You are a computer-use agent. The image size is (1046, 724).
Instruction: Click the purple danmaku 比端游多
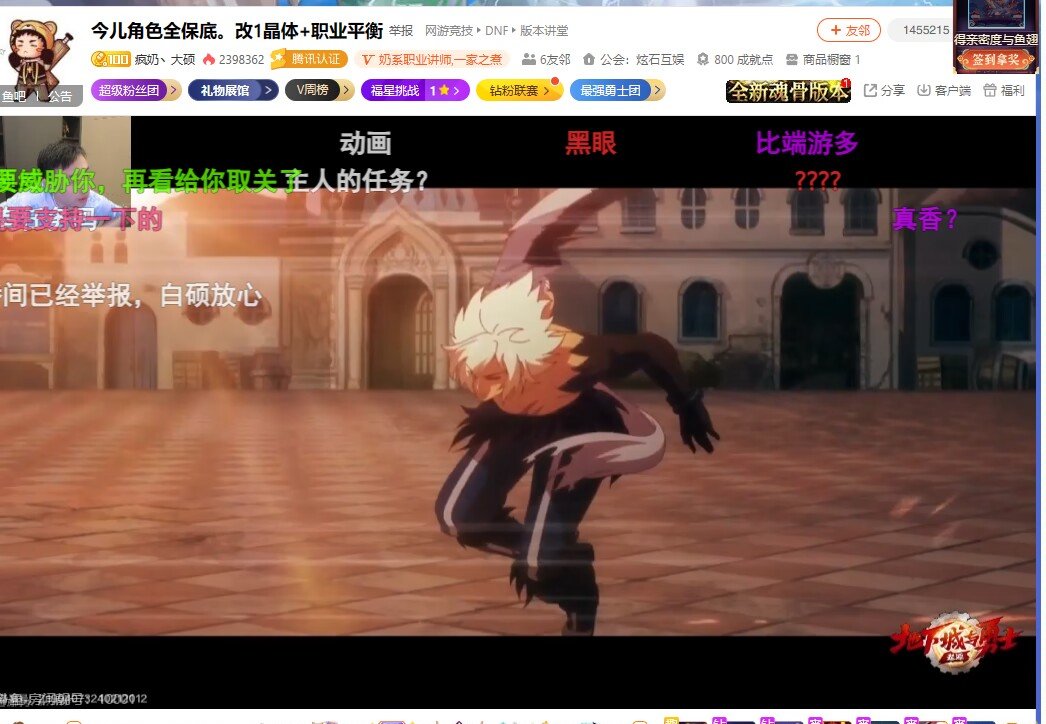coord(807,143)
